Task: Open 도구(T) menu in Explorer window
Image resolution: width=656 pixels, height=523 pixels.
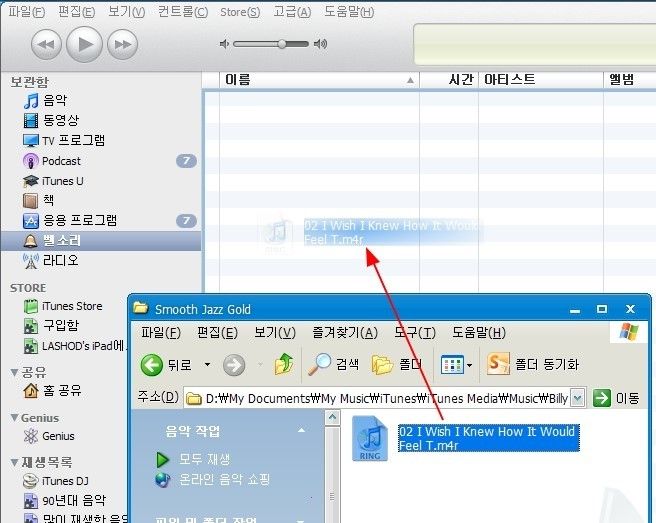Action: [x=415, y=333]
